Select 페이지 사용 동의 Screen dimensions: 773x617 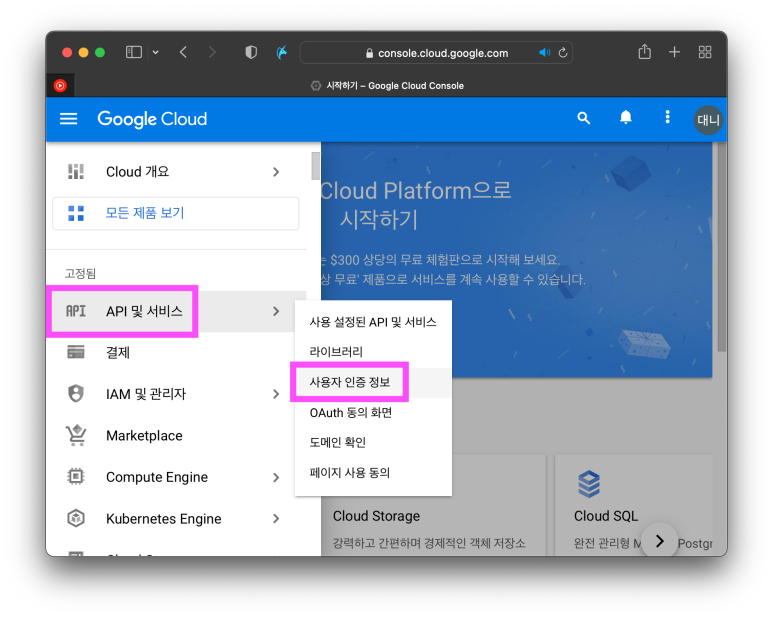point(373,473)
